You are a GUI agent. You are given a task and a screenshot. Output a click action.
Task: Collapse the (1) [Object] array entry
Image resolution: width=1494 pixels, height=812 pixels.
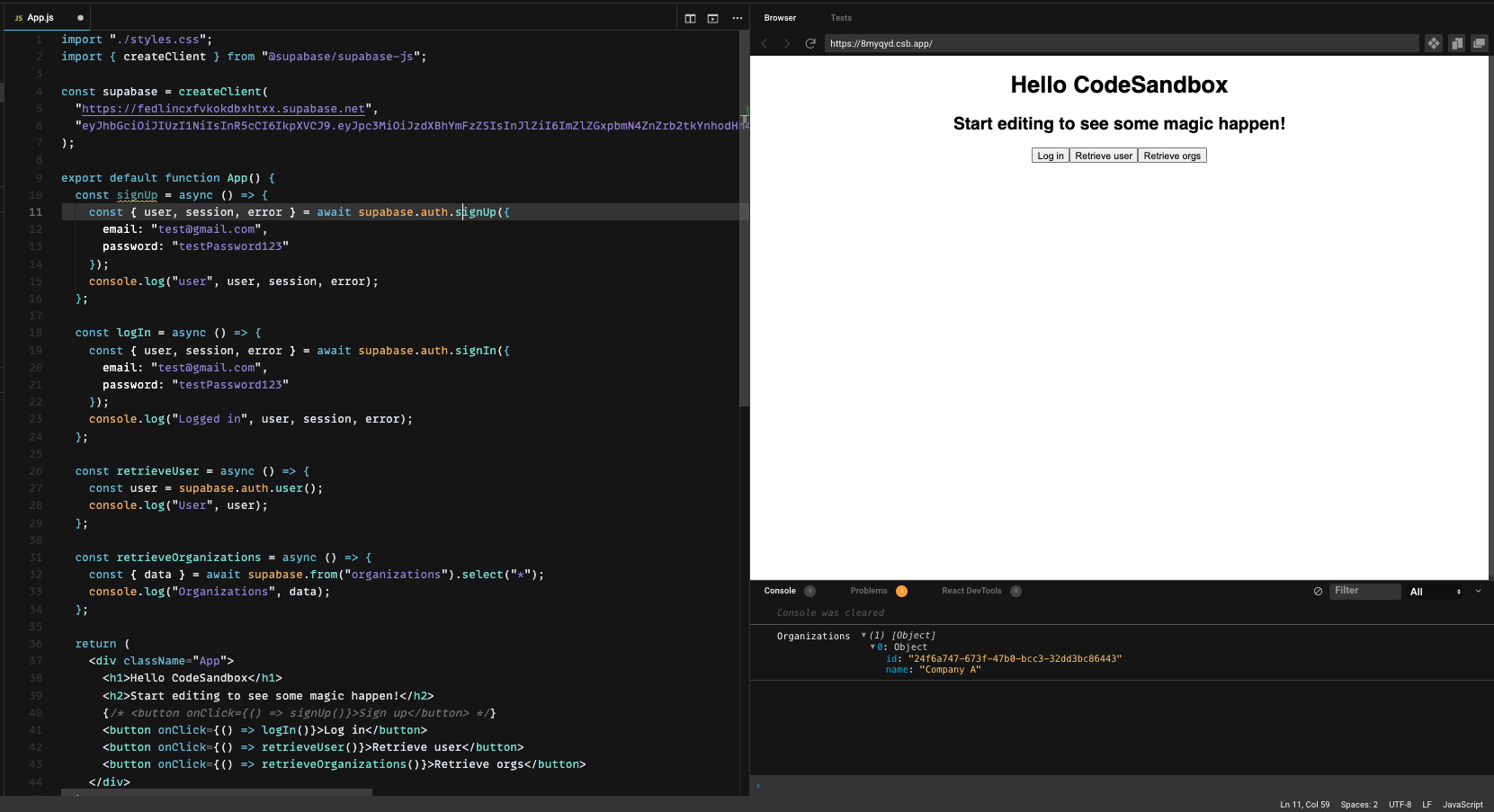(864, 636)
